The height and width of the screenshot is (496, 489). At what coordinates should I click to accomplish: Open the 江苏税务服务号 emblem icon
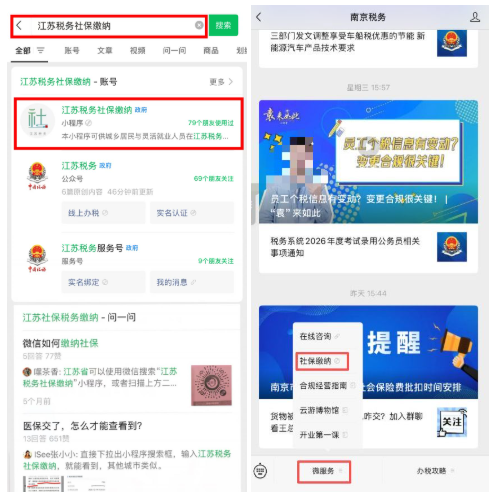pyautogui.click(x=37, y=259)
